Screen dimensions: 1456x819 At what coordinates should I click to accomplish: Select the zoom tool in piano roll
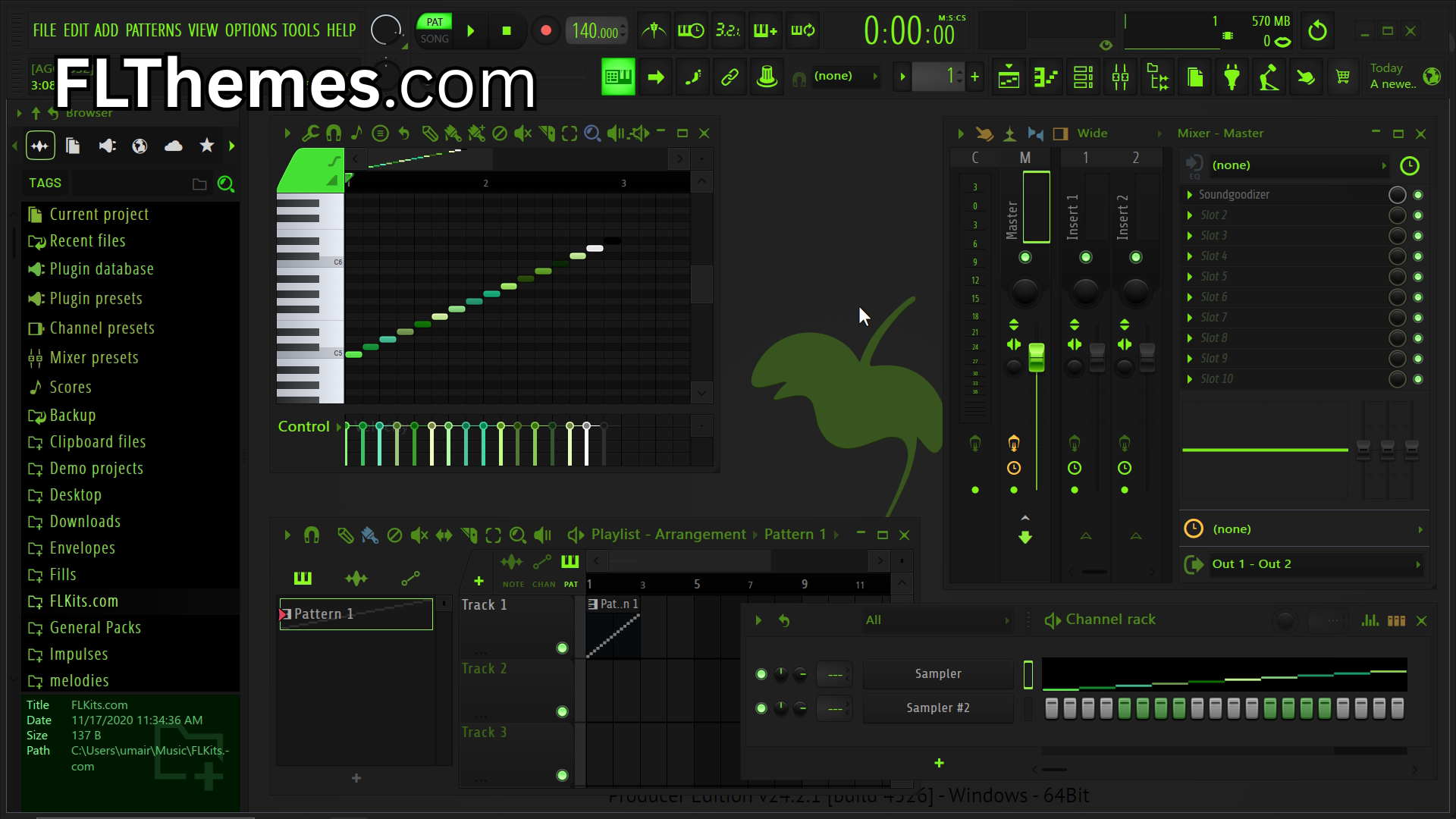click(592, 133)
